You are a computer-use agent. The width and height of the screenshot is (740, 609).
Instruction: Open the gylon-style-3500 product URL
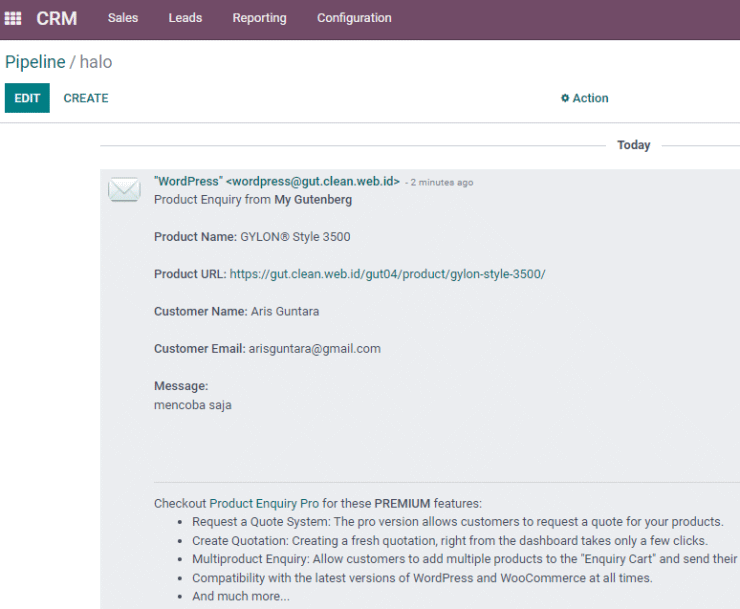[x=387, y=274]
